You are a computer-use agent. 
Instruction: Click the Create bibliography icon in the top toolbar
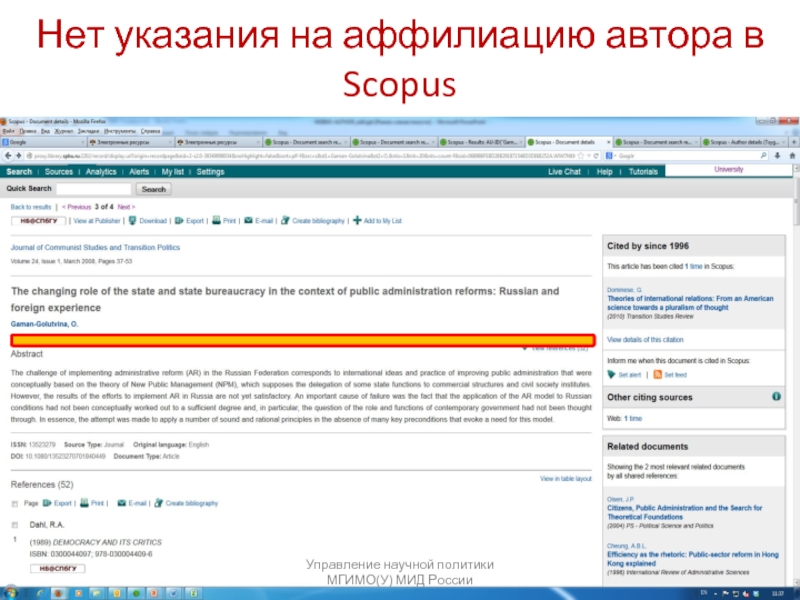[285, 220]
